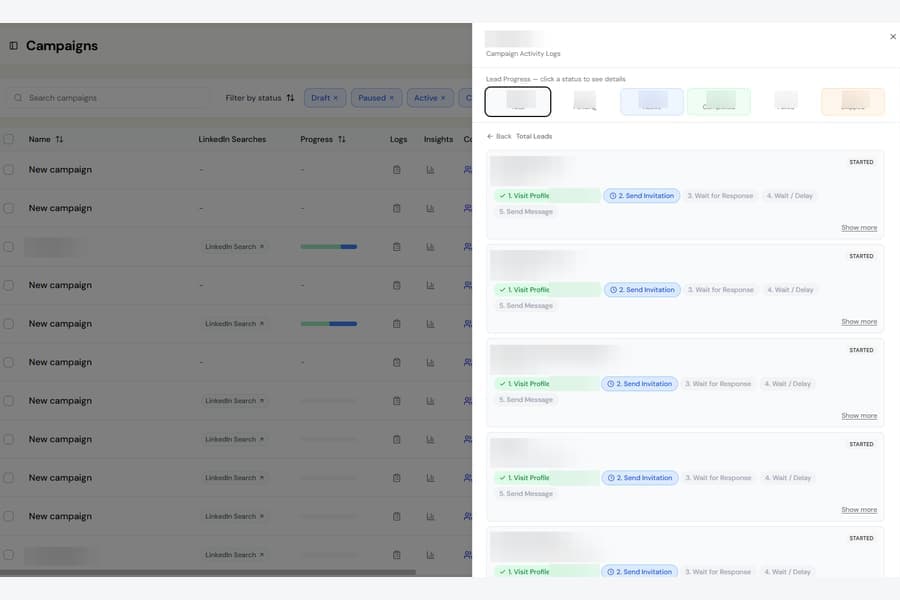Click the Total Leads label
The height and width of the screenshot is (600, 900).
click(534, 137)
